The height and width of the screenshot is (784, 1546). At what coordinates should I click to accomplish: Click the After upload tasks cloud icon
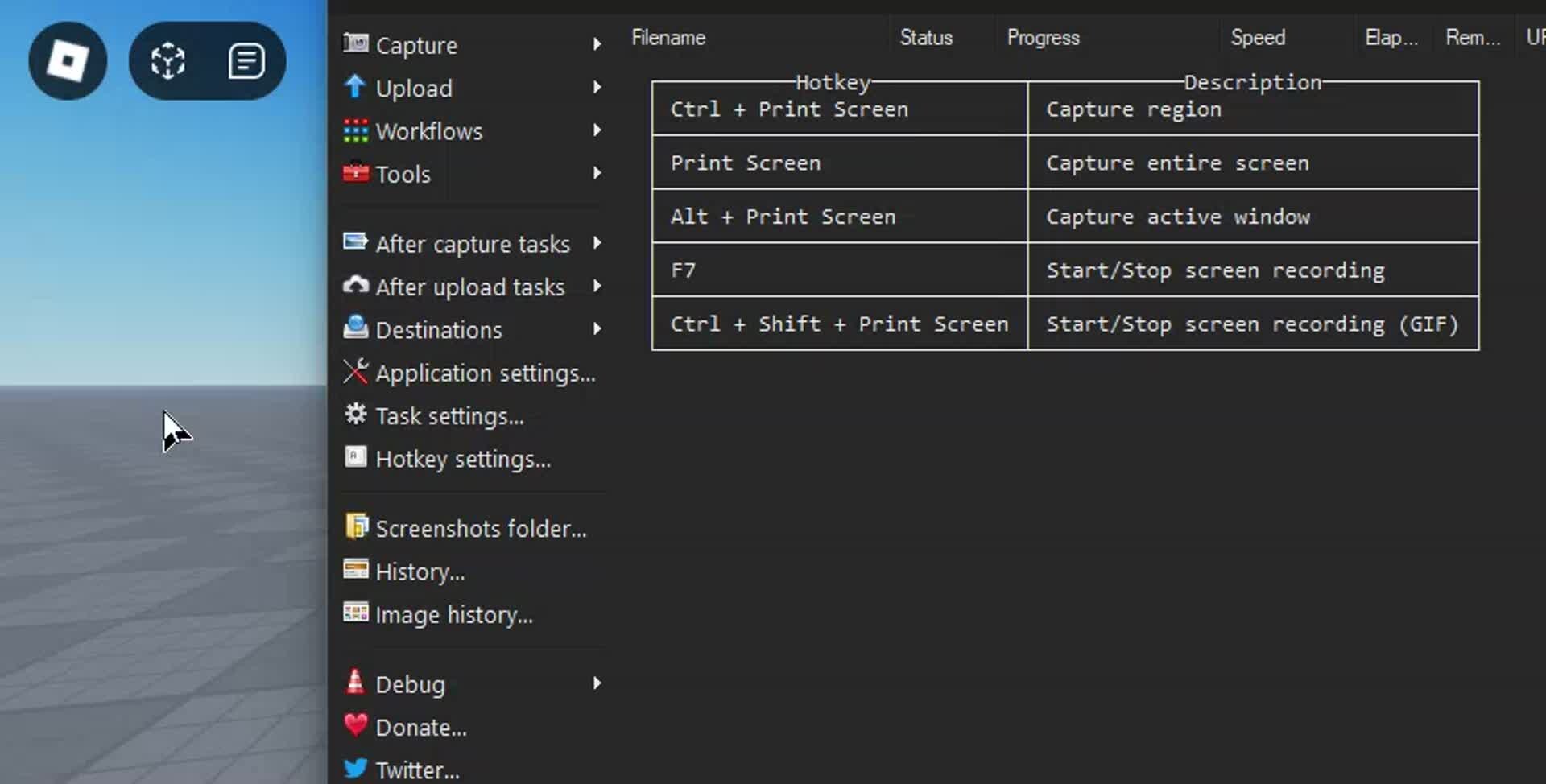click(355, 285)
